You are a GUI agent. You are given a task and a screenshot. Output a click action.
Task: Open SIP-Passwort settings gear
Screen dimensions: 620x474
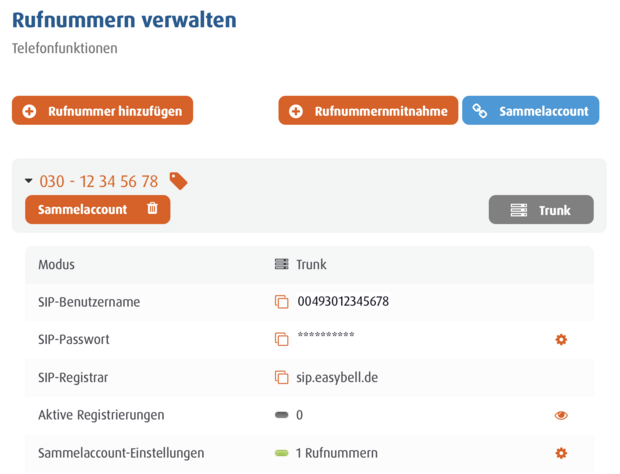(x=561, y=340)
